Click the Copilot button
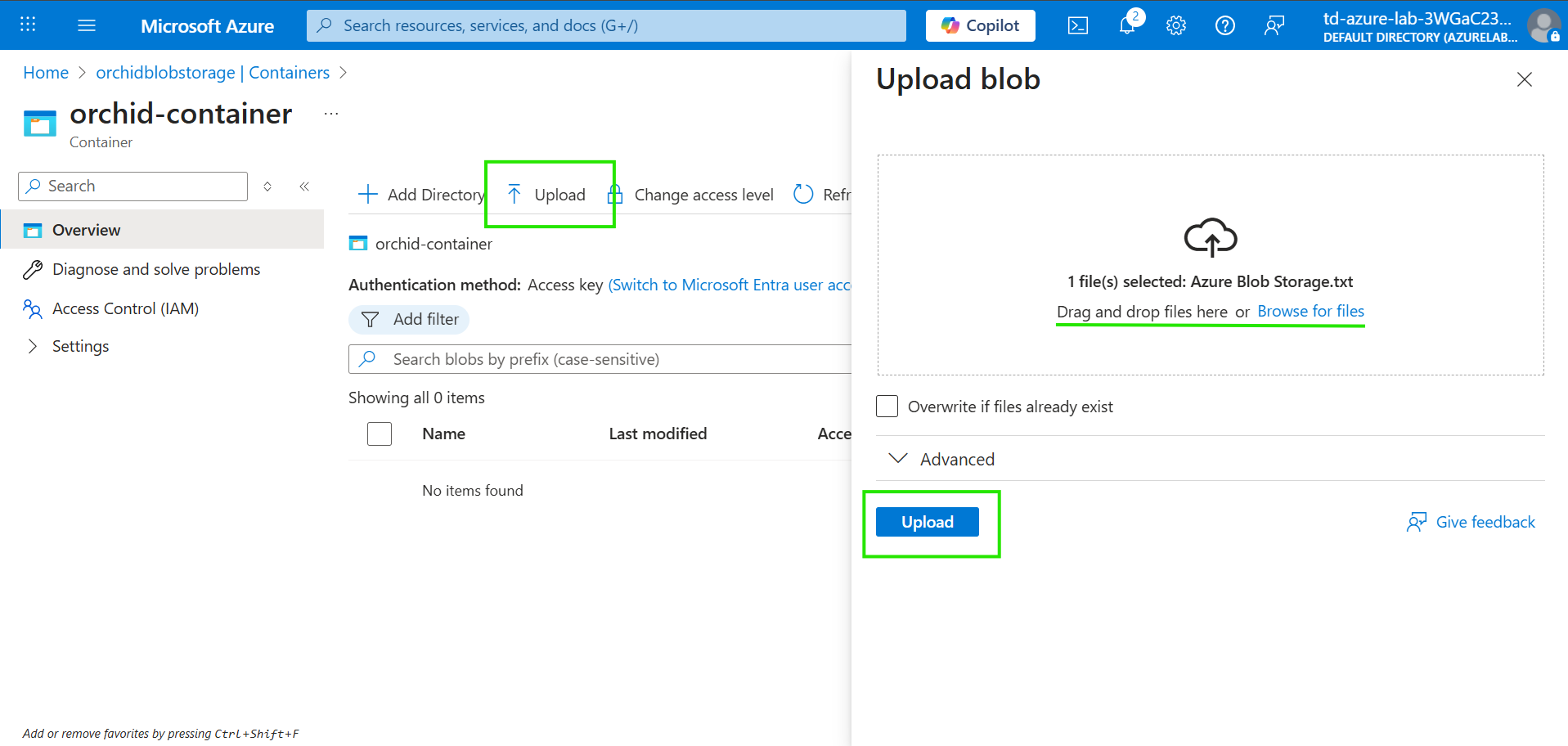 [x=980, y=26]
